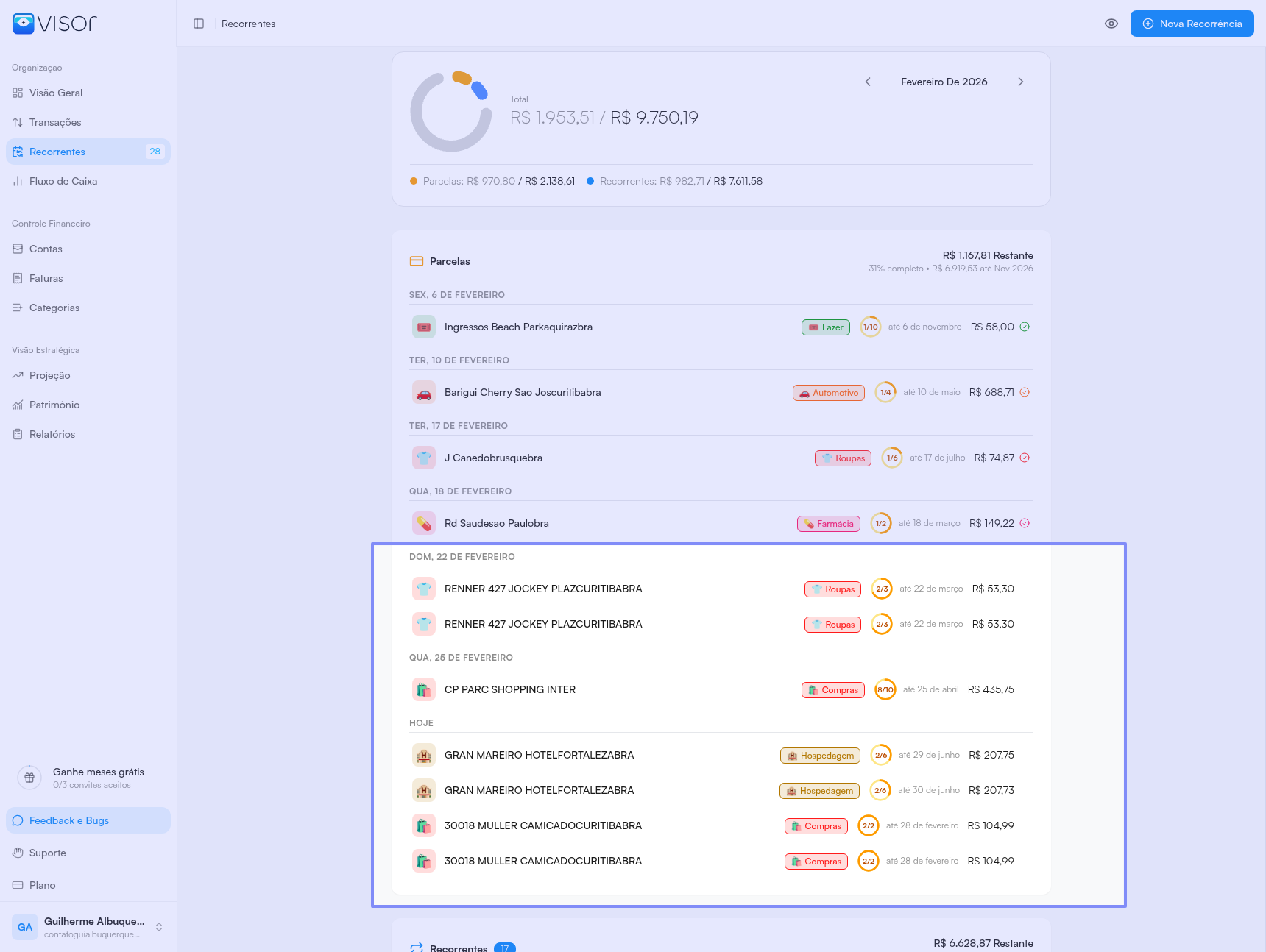The height and width of the screenshot is (952, 1266).
Task: Click the Rd Saudesao pill icon
Action: (x=424, y=523)
